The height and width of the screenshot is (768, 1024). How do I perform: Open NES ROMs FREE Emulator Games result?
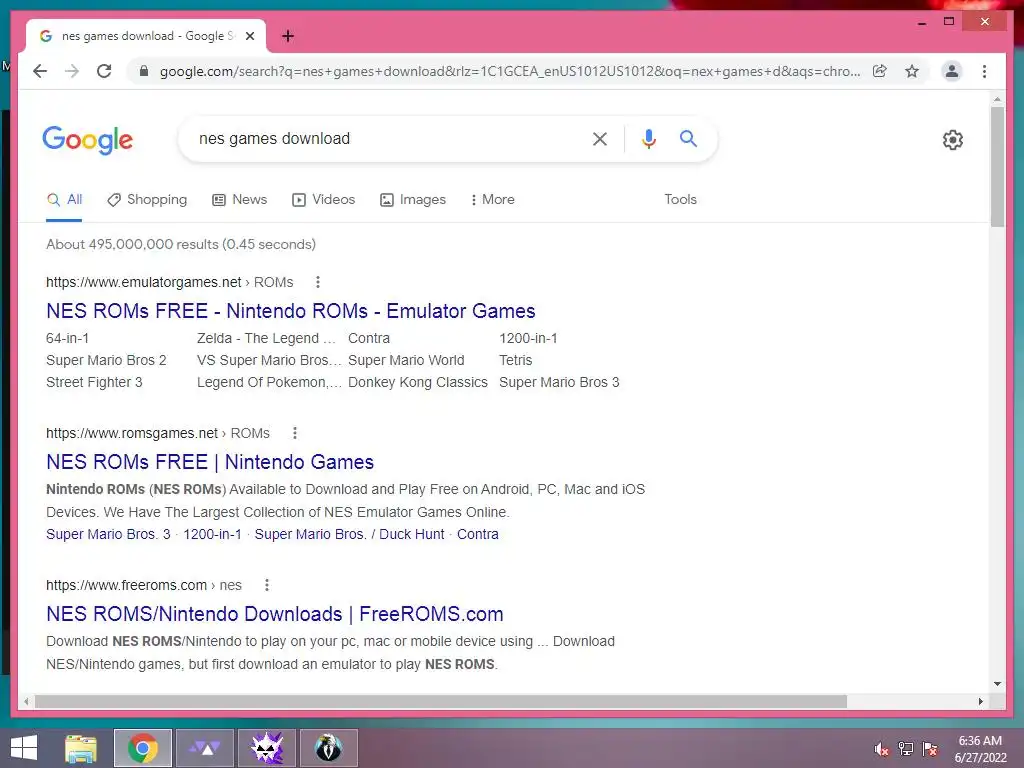click(x=291, y=311)
